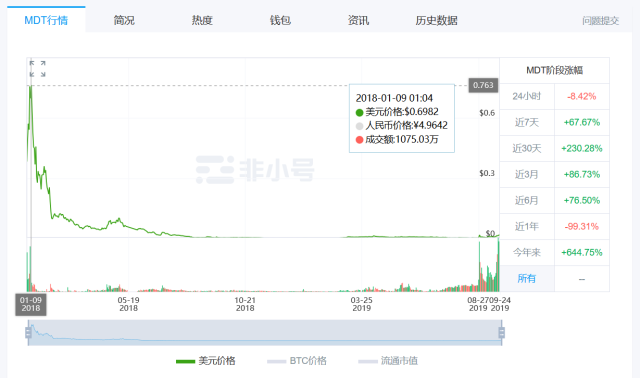640x378 pixels.
Task: Click the right range slider handle
Action: (502, 333)
